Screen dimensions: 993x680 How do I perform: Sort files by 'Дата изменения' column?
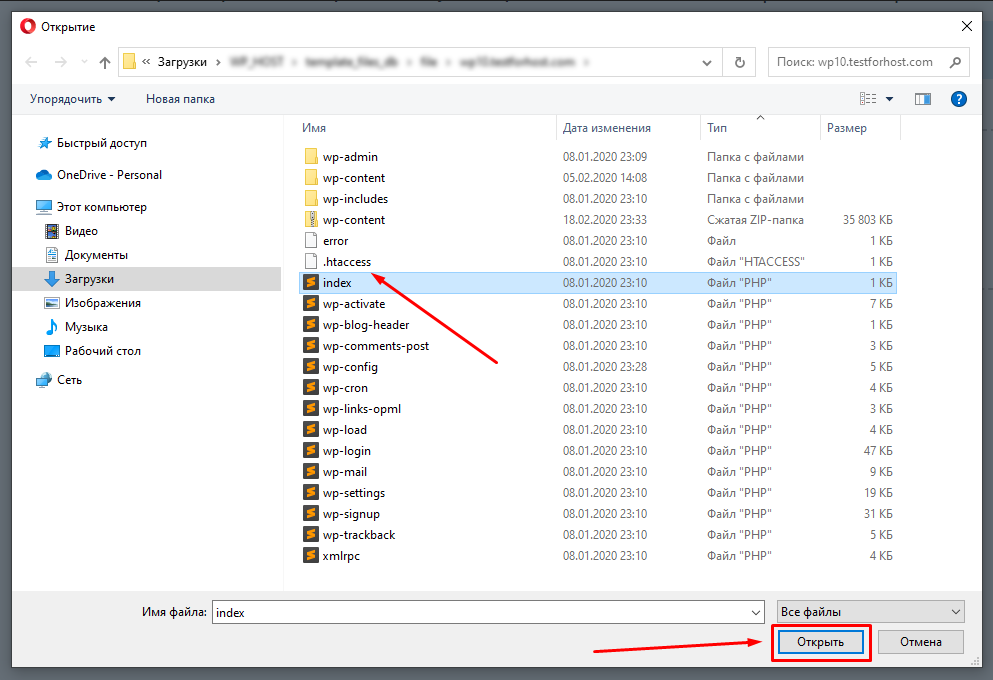click(x=607, y=128)
